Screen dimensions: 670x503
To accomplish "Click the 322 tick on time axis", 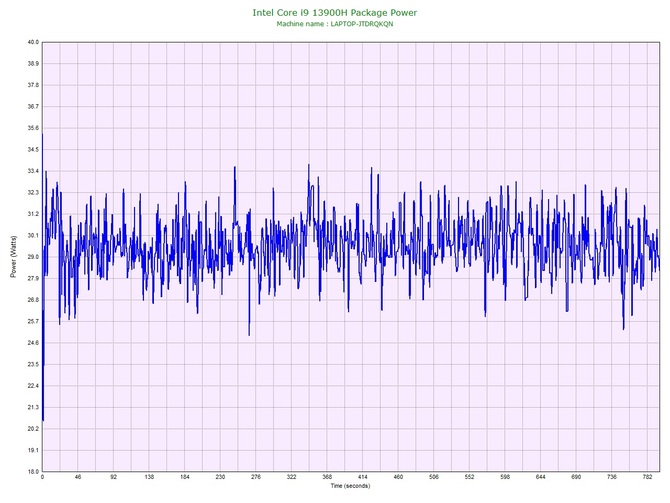I will click(291, 477).
